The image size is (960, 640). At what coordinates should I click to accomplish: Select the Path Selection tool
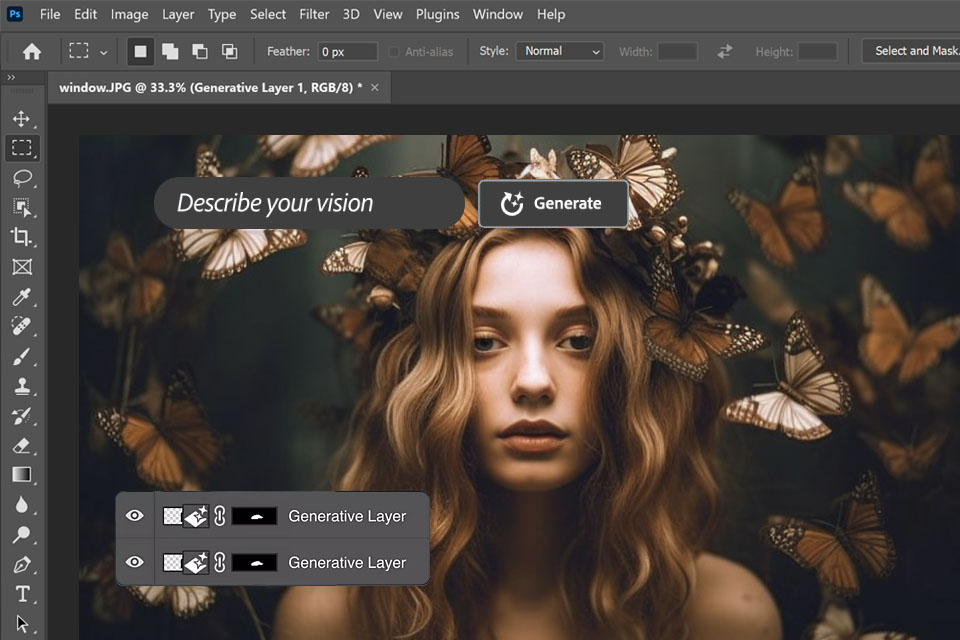pyautogui.click(x=22, y=623)
